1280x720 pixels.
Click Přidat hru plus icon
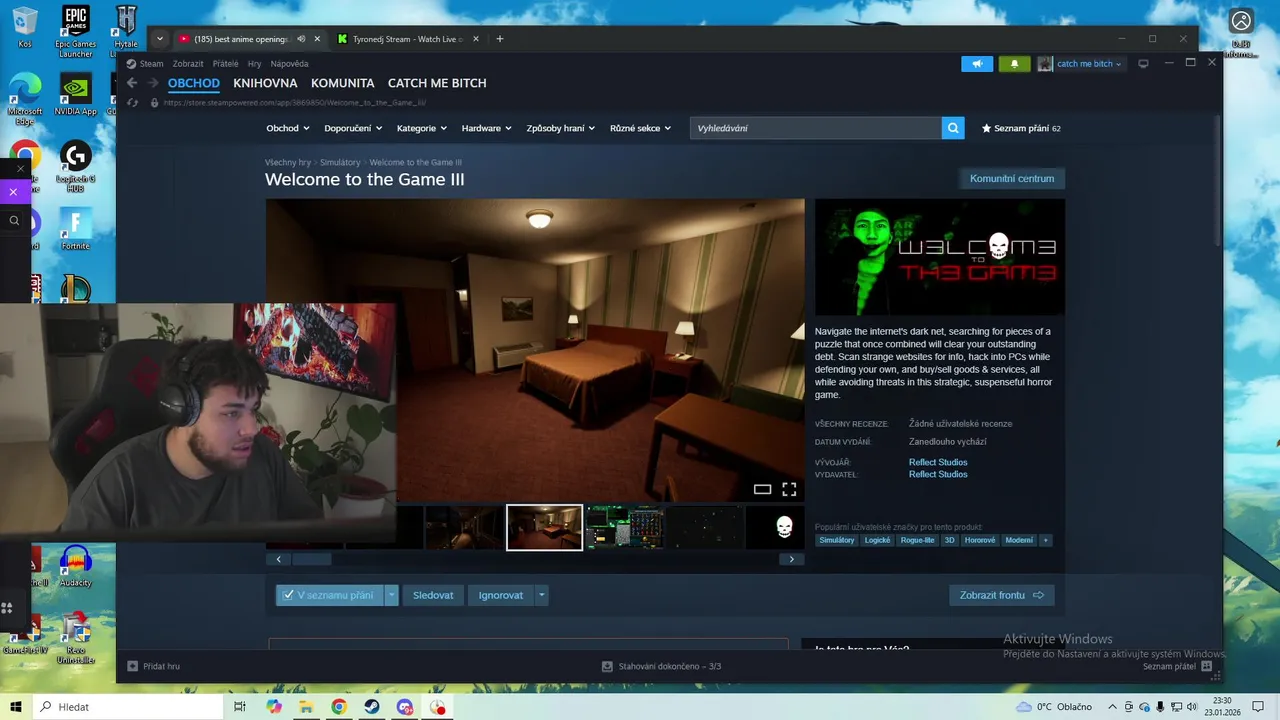click(132, 666)
